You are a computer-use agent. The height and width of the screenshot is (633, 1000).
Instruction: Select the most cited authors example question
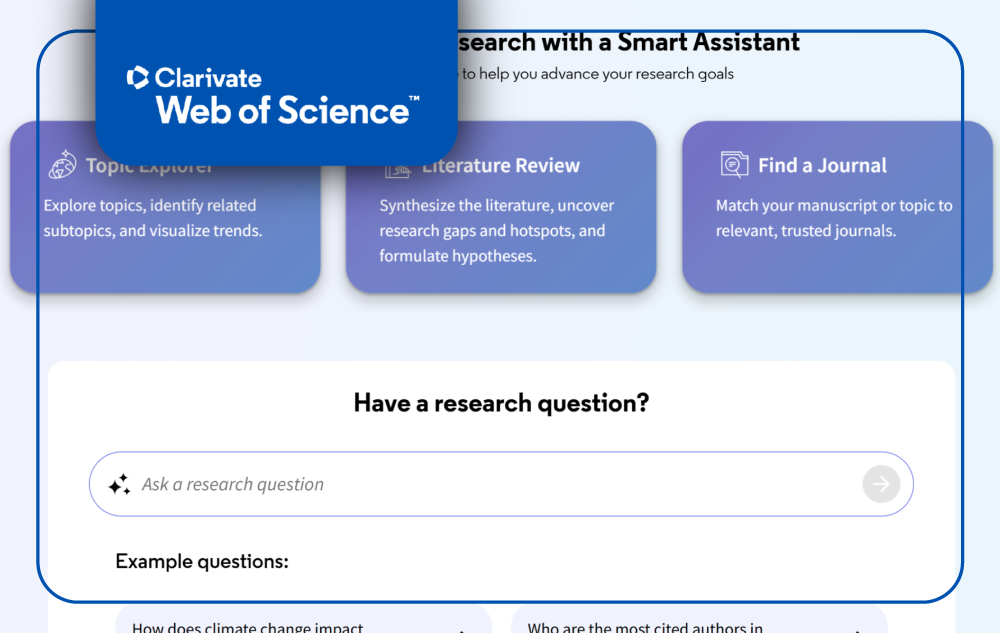pyautogui.click(x=645, y=627)
